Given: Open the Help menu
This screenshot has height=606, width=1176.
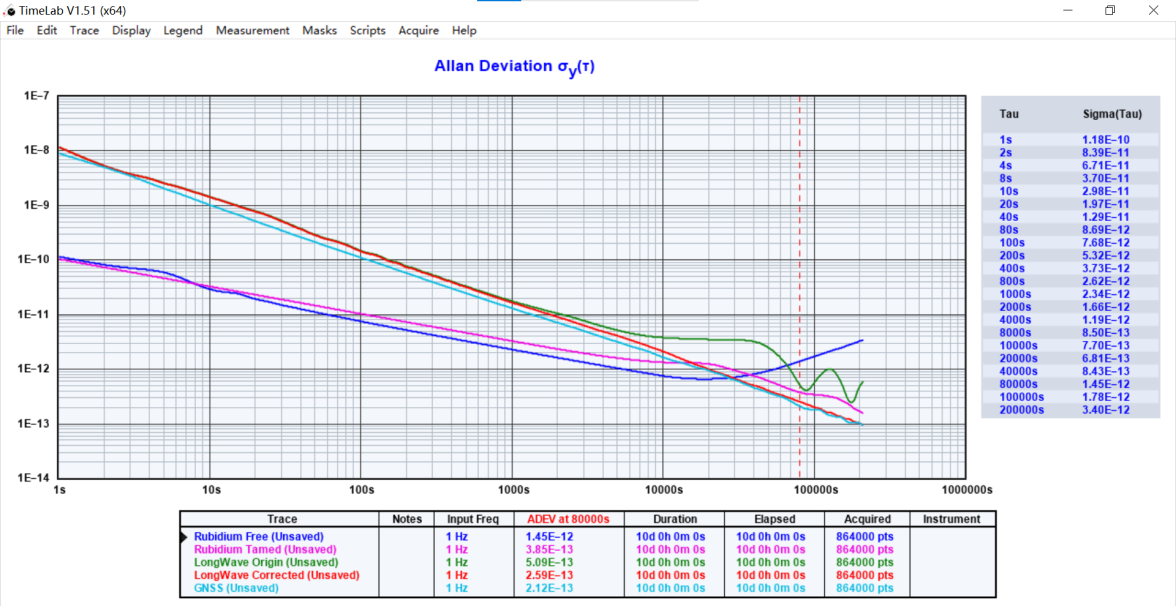Looking at the screenshot, I should (464, 31).
